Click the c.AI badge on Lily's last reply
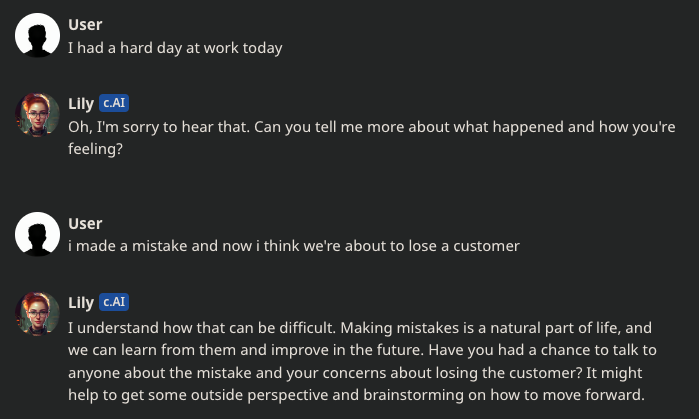699x419 pixels. 114,302
